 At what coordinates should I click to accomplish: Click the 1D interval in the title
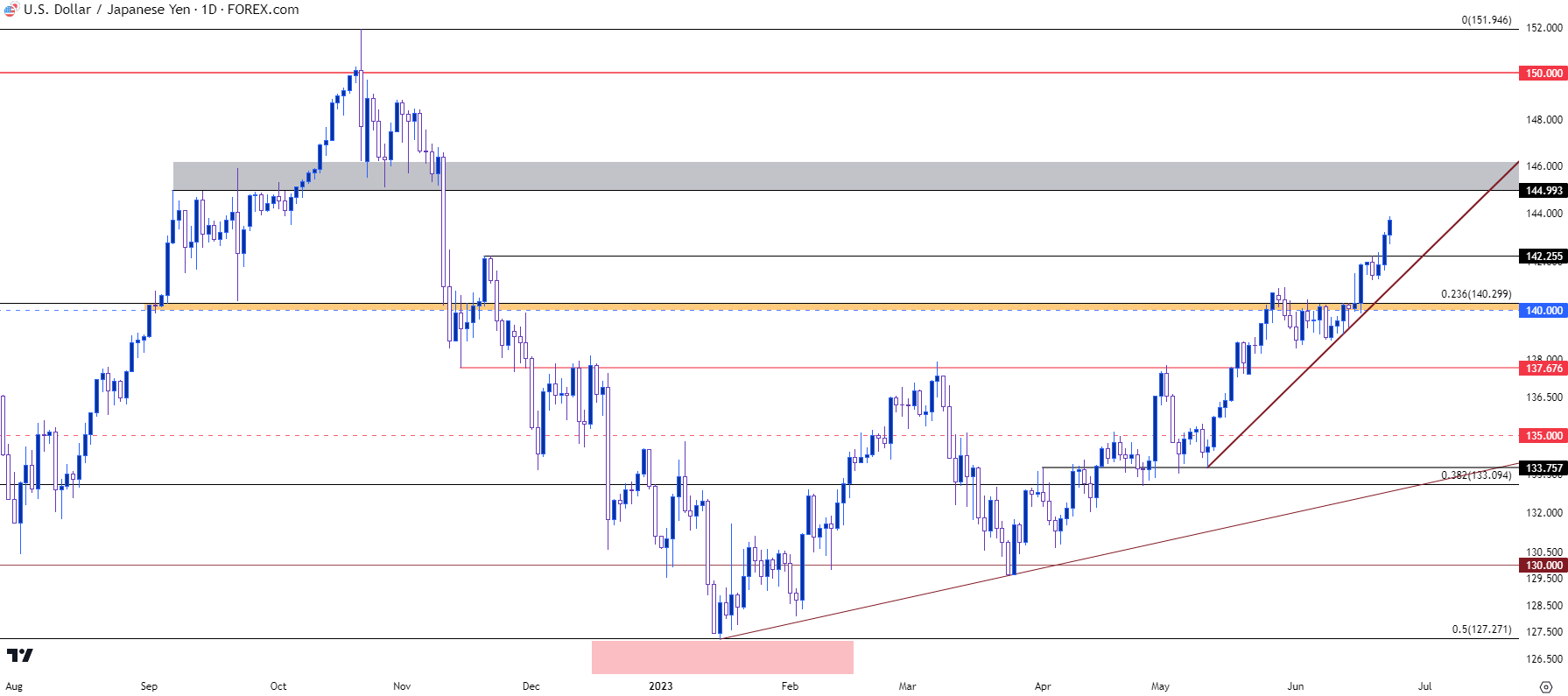[x=209, y=10]
